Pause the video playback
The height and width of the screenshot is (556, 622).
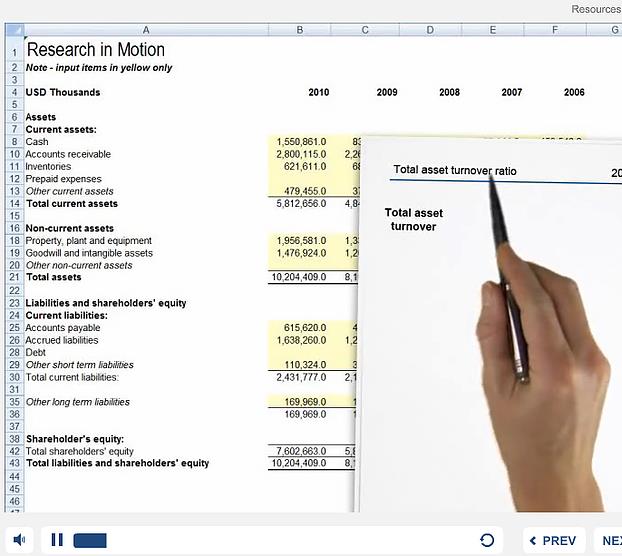(57, 540)
